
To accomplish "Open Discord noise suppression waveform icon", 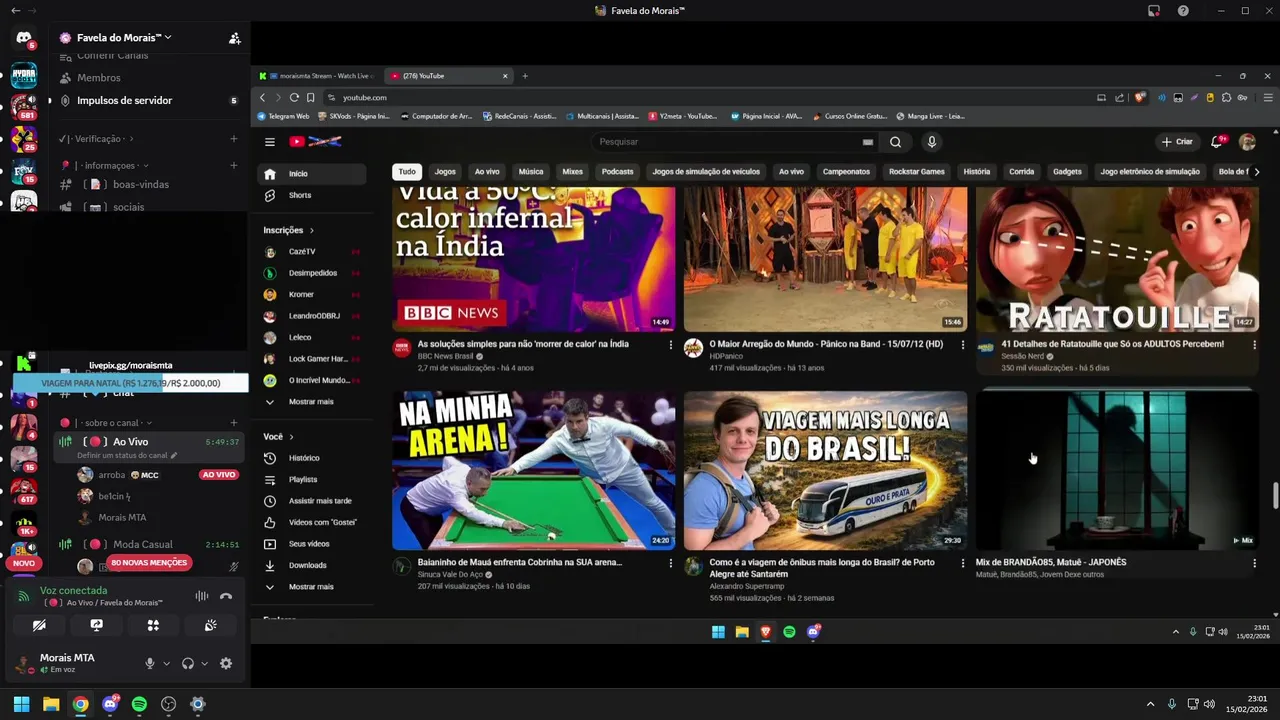I will point(201,597).
